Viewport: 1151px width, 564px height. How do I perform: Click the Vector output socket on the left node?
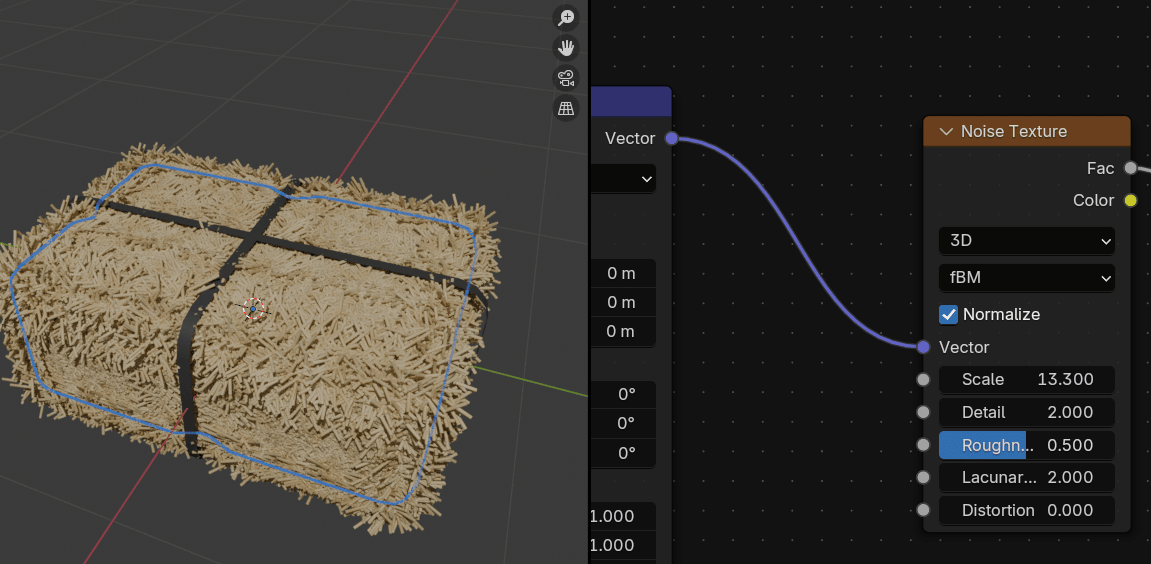tap(672, 138)
